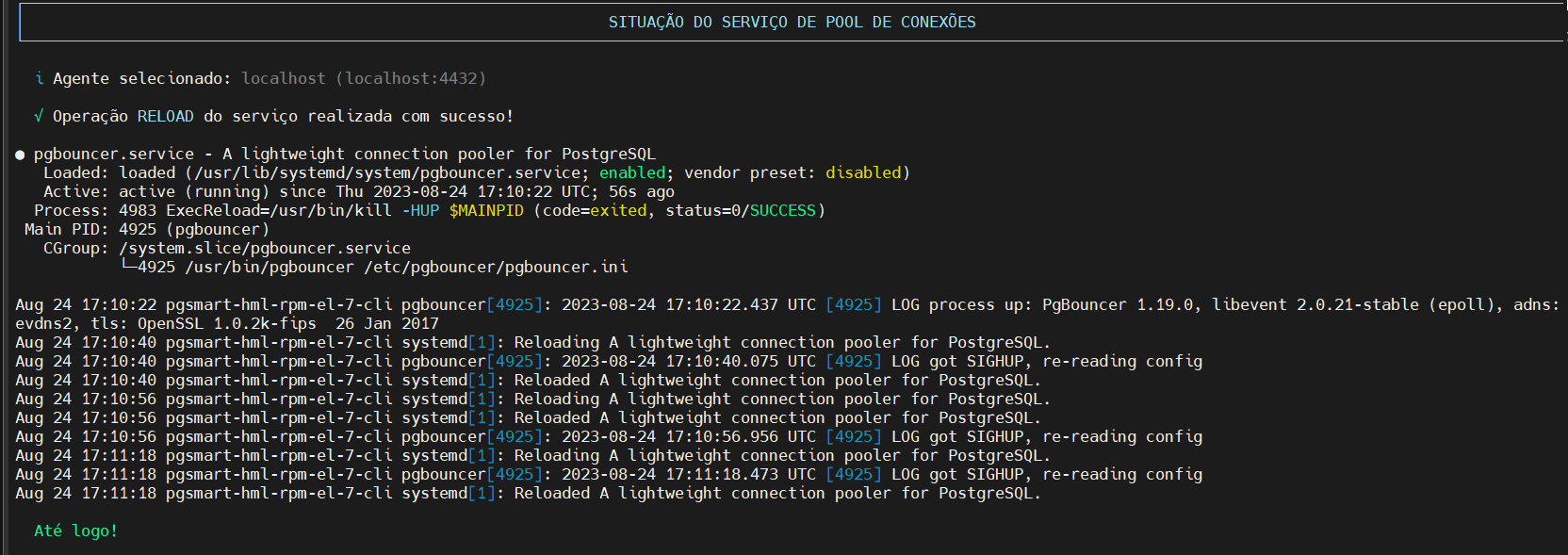This screenshot has width=1568, height=555.
Task: Select the text localhost (localhost:4432)
Action: pyautogui.click(x=364, y=78)
